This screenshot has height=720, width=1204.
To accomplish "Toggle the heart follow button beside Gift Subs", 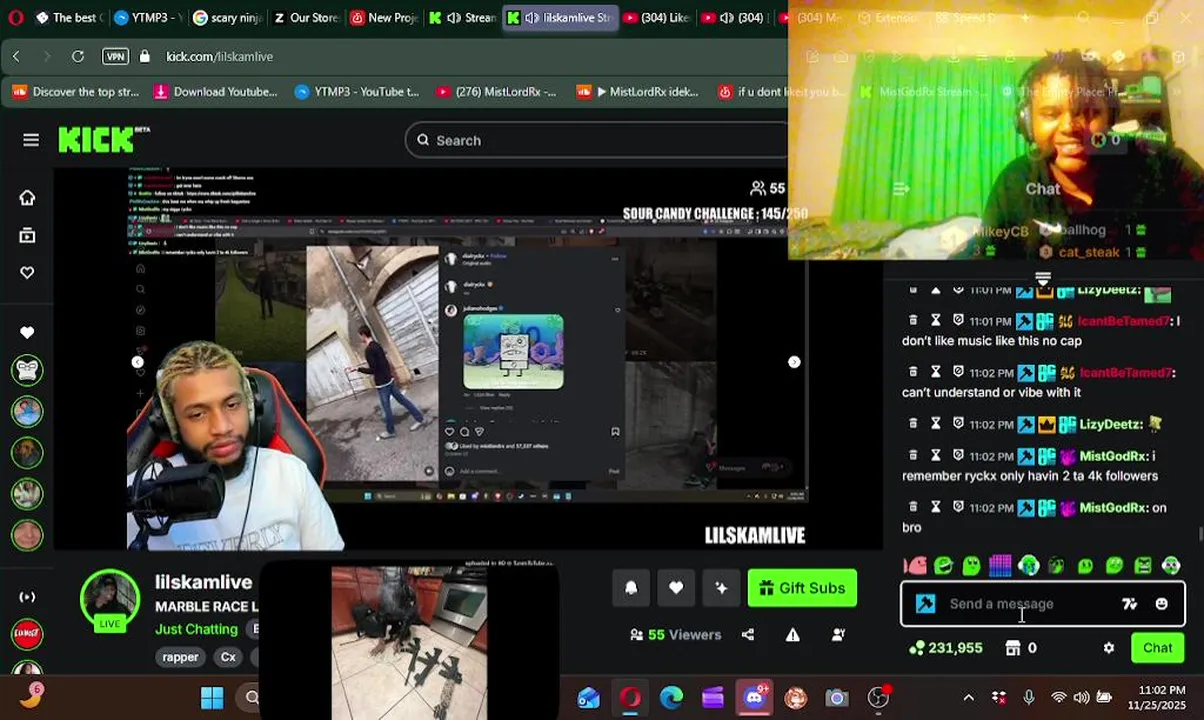I will 676,588.
